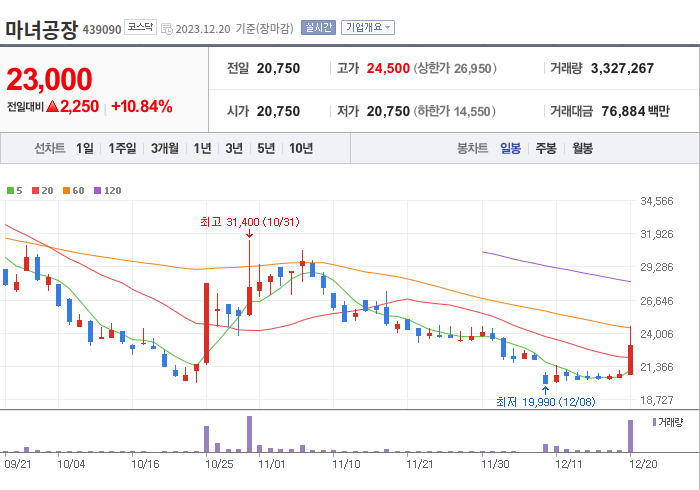The height and width of the screenshot is (490, 700).
Task: Click the green 5-day moving average legend
Action: click(15, 191)
